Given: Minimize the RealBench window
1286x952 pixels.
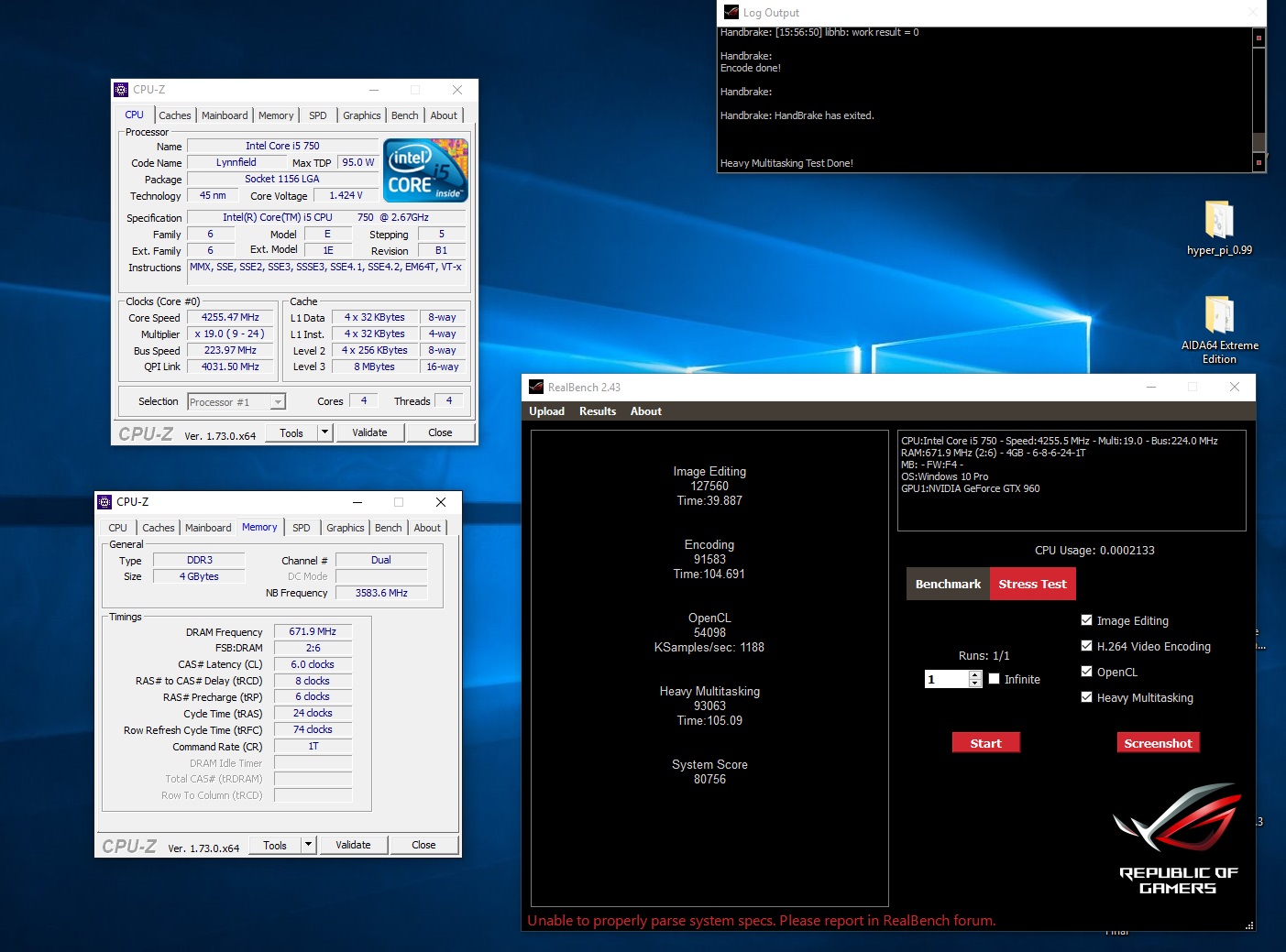Looking at the screenshot, I should click(x=1151, y=387).
